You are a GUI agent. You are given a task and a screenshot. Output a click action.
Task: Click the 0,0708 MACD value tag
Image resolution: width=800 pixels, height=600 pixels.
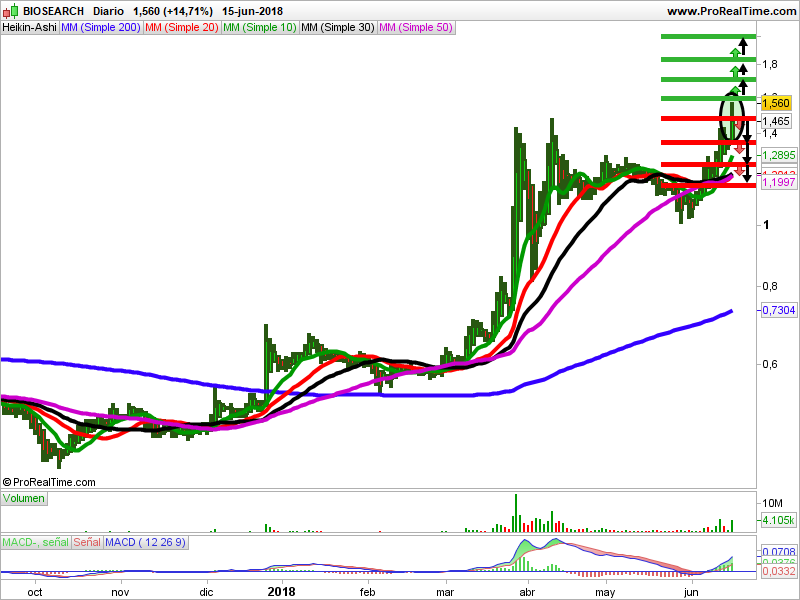(x=779, y=552)
